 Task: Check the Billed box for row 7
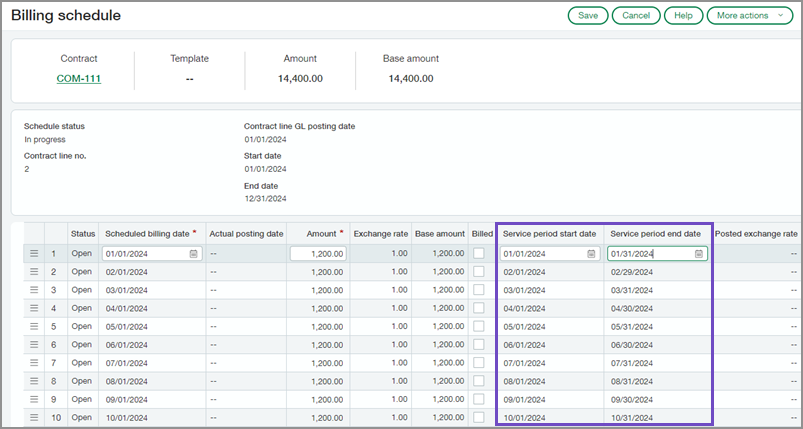coord(479,363)
